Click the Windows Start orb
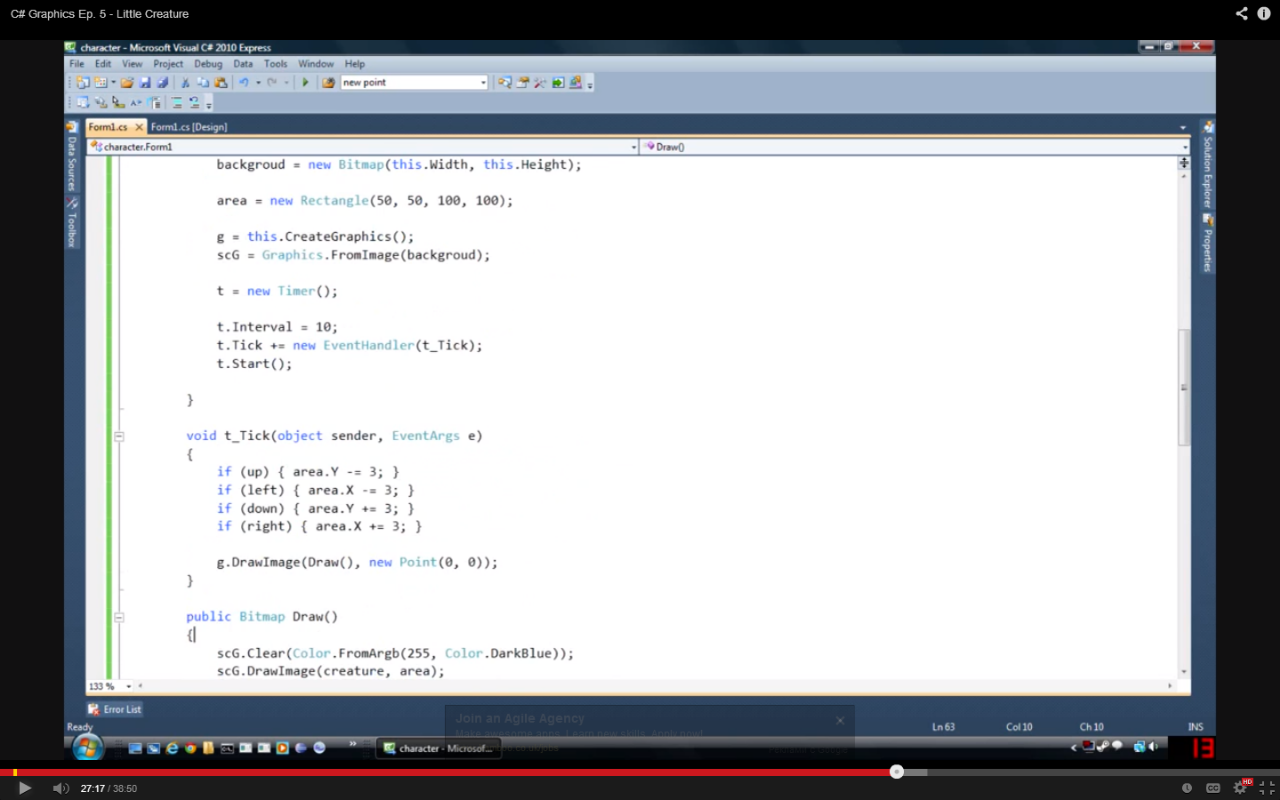This screenshot has height=800, width=1280. point(87,747)
